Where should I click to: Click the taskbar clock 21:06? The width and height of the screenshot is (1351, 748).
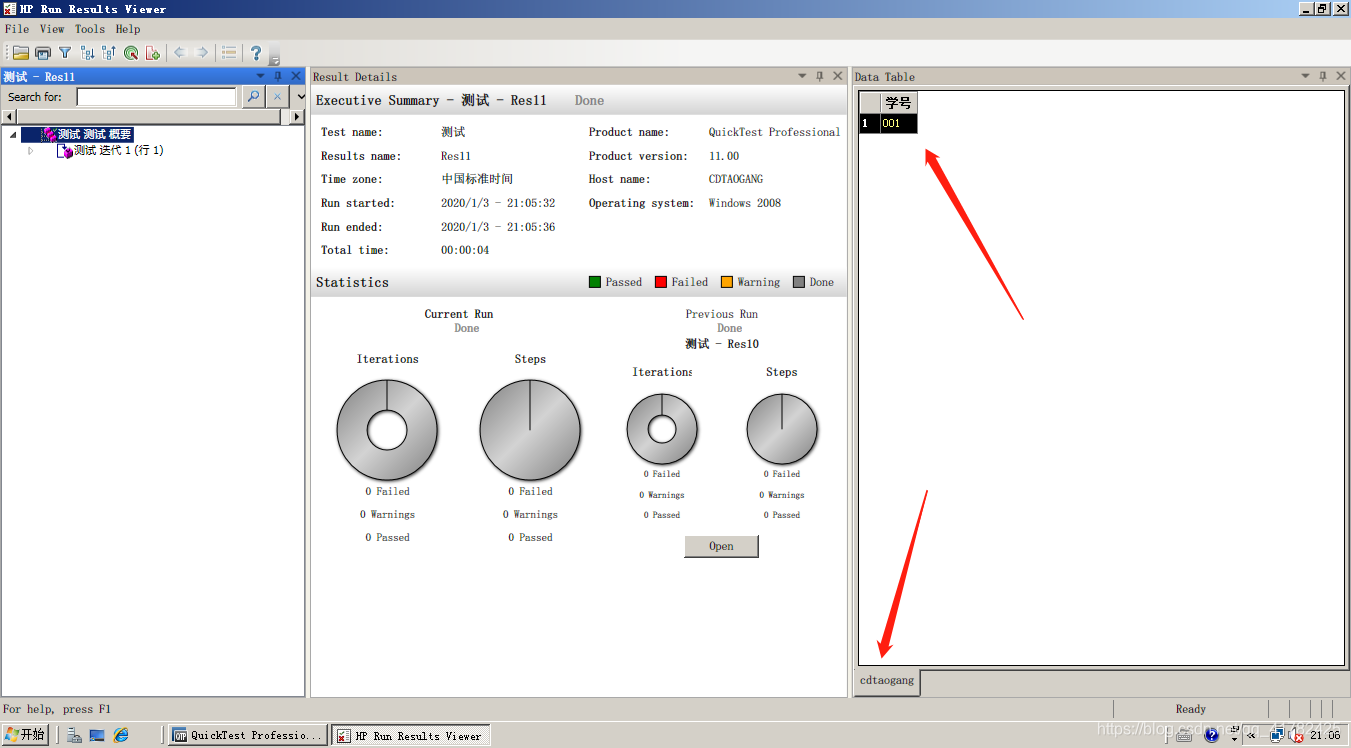pos(1325,735)
